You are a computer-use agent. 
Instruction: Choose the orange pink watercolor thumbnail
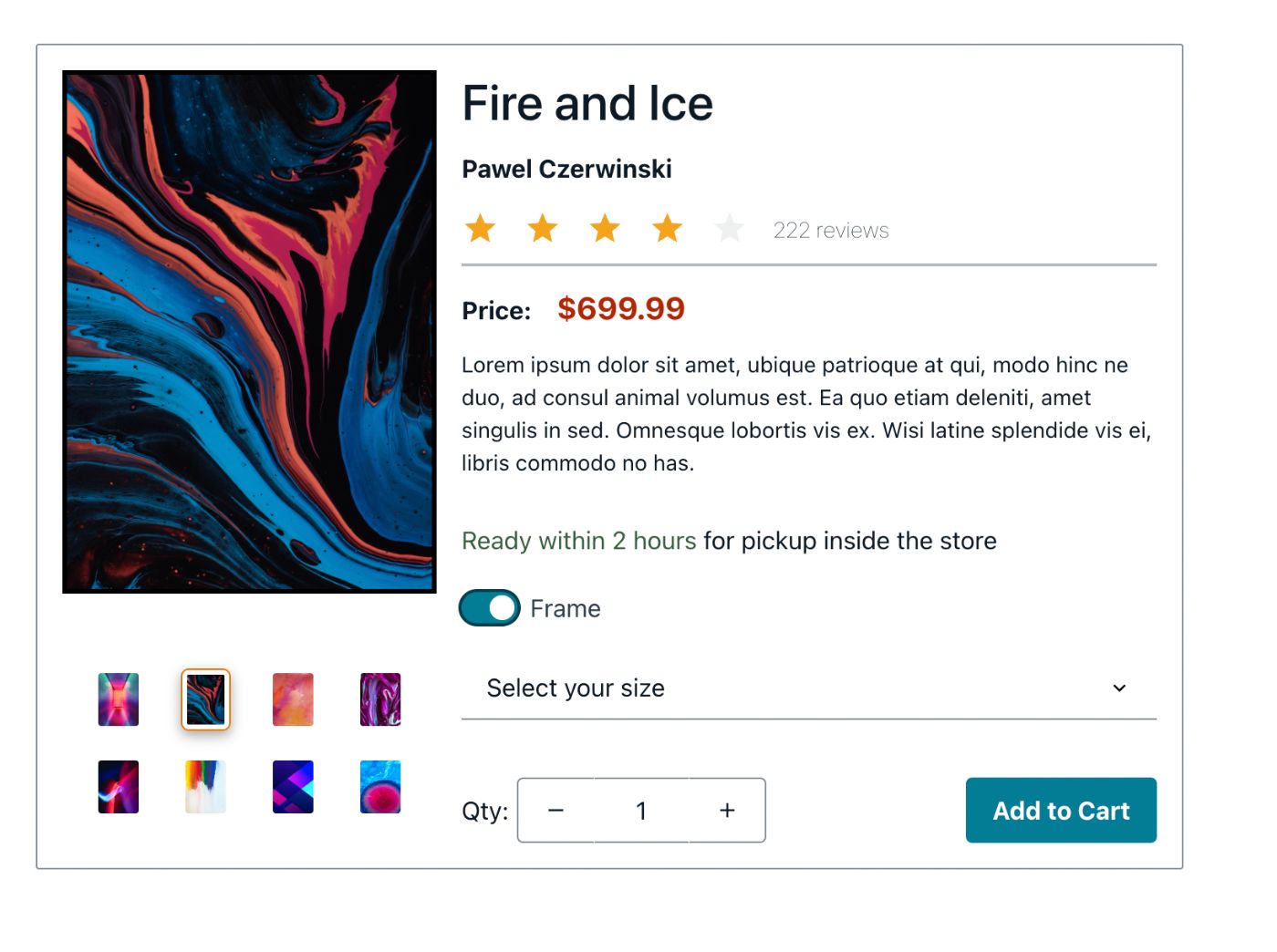coord(293,699)
